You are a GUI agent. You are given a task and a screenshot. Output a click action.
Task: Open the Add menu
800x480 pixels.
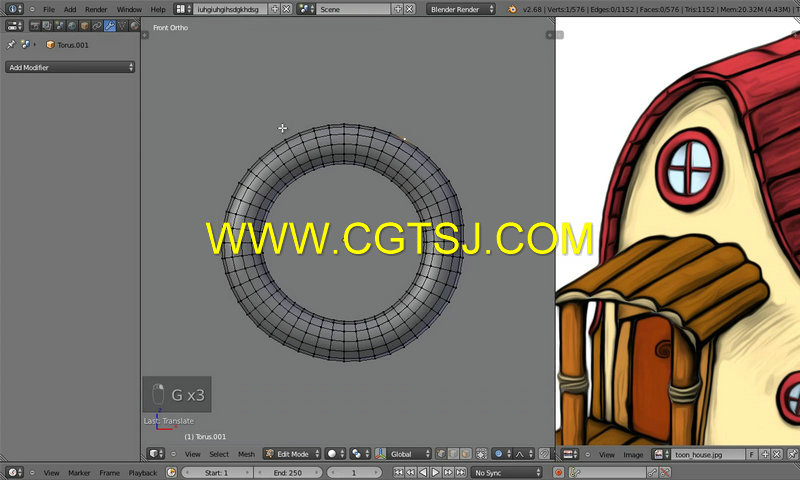pyautogui.click(x=70, y=9)
